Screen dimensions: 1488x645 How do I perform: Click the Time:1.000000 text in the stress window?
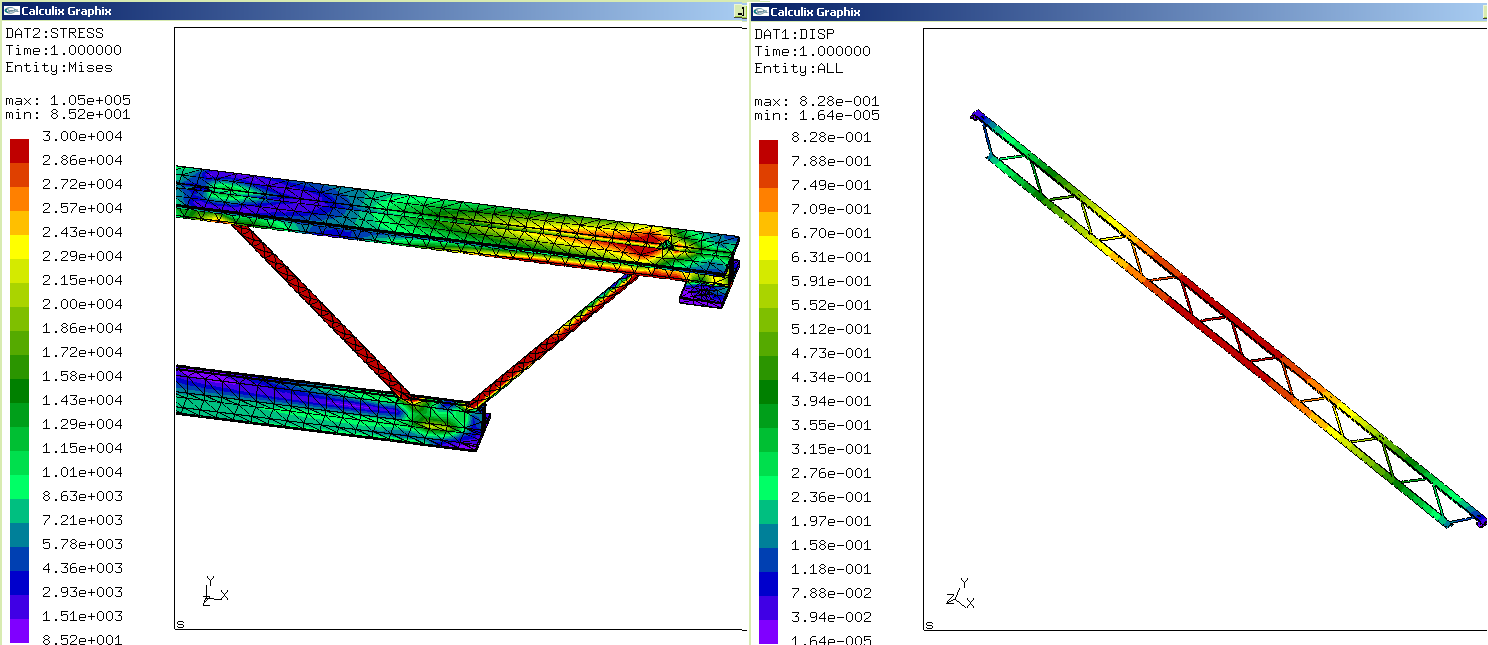(63, 51)
